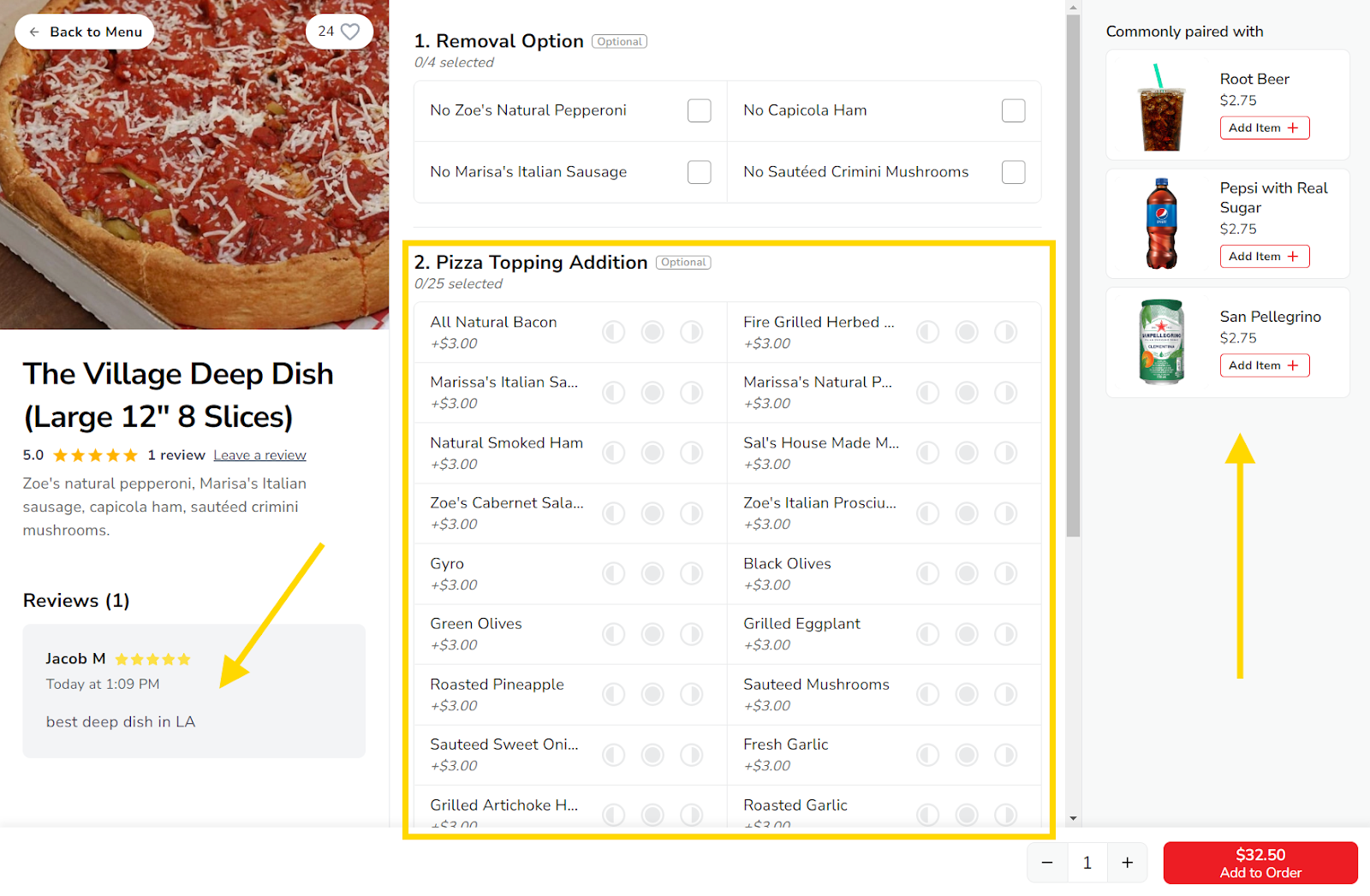The height and width of the screenshot is (896, 1370).
Task: Increase quantity with the plus button
Action: tap(1128, 863)
